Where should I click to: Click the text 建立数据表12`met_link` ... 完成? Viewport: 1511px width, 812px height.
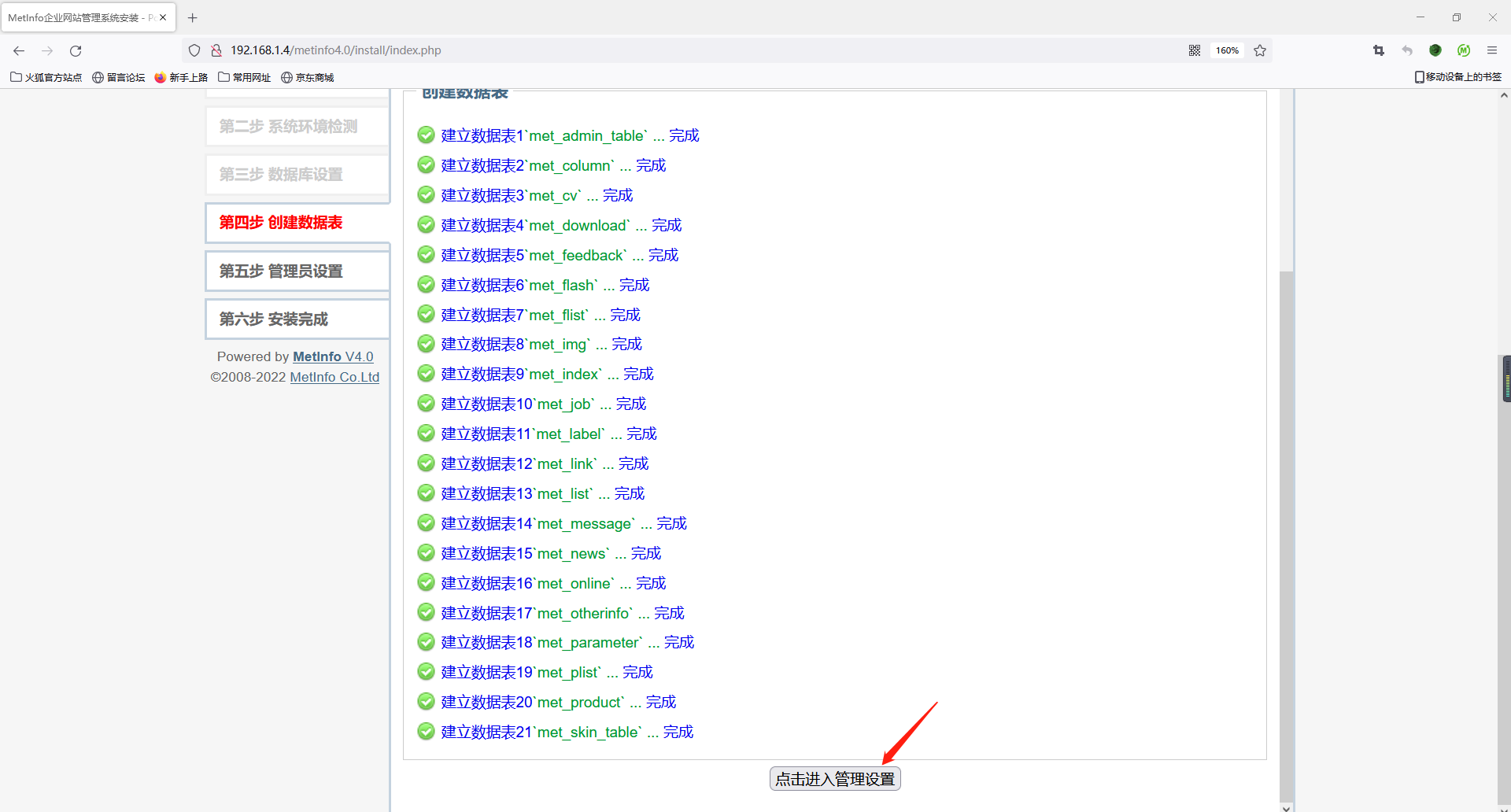pyautogui.click(x=545, y=463)
